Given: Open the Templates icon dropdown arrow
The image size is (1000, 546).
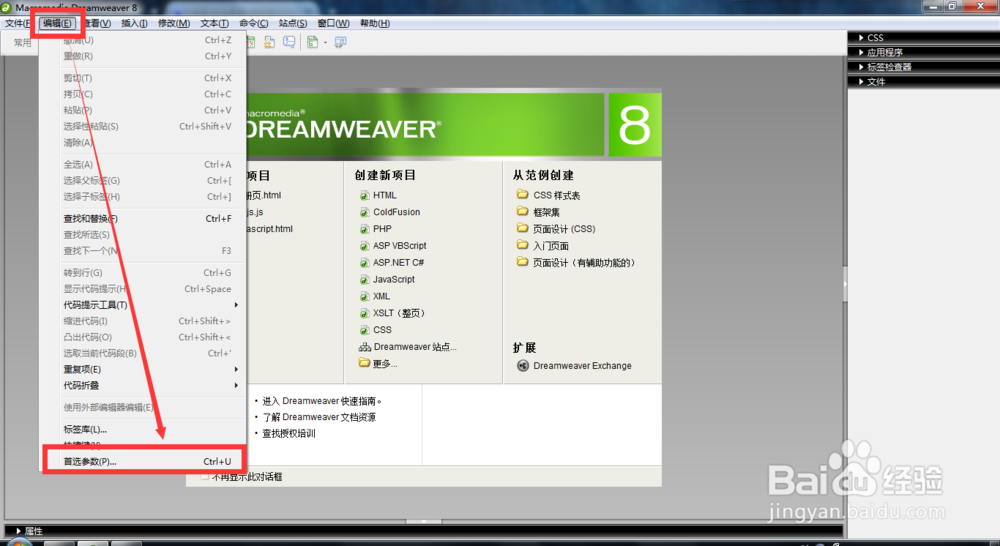Looking at the screenshot, I should click(325, 43).
